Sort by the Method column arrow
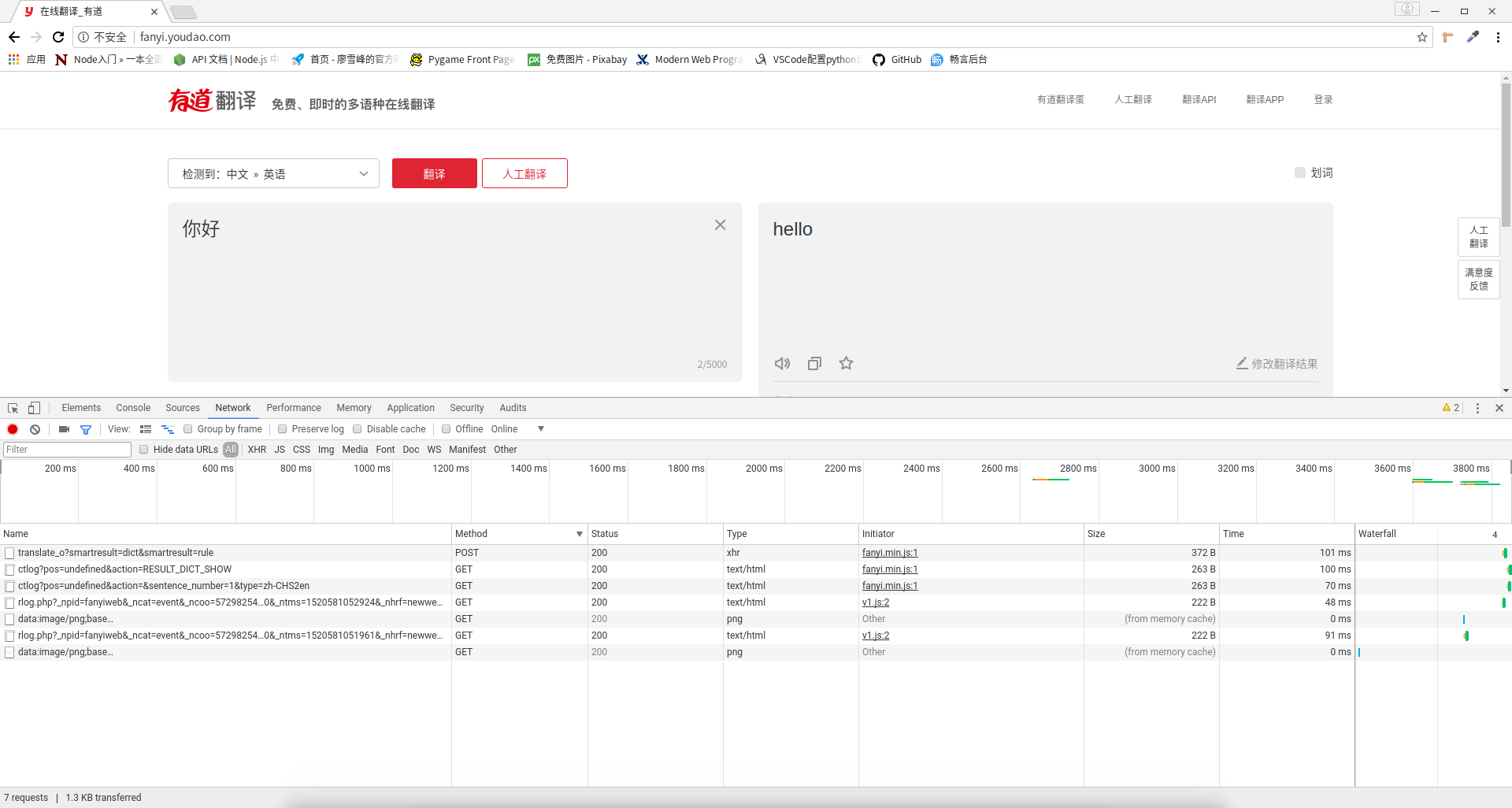The image size is (1512, 808). [x=580, y=534]
